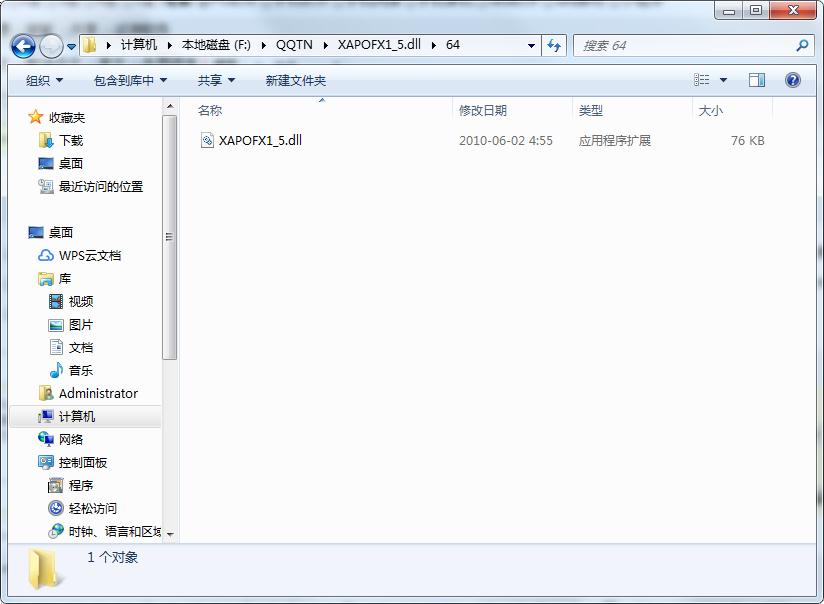Viewport: 824px width, 604px height.
Task: Open the 共享 menu
Action: 216,80
